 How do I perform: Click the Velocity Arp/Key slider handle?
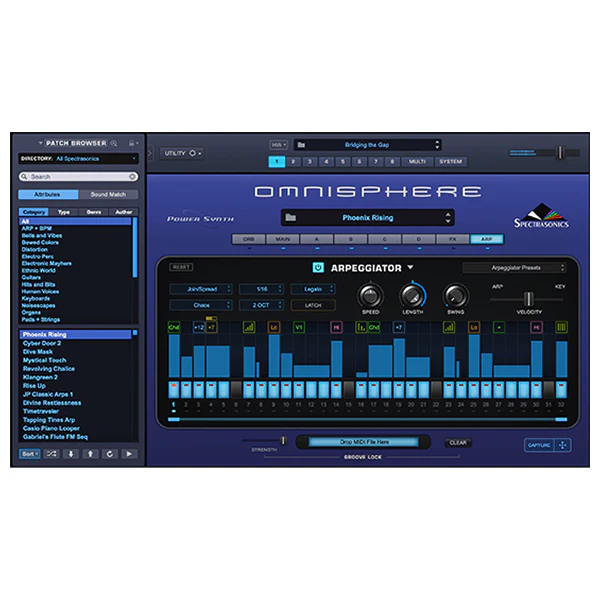[528, 298]
